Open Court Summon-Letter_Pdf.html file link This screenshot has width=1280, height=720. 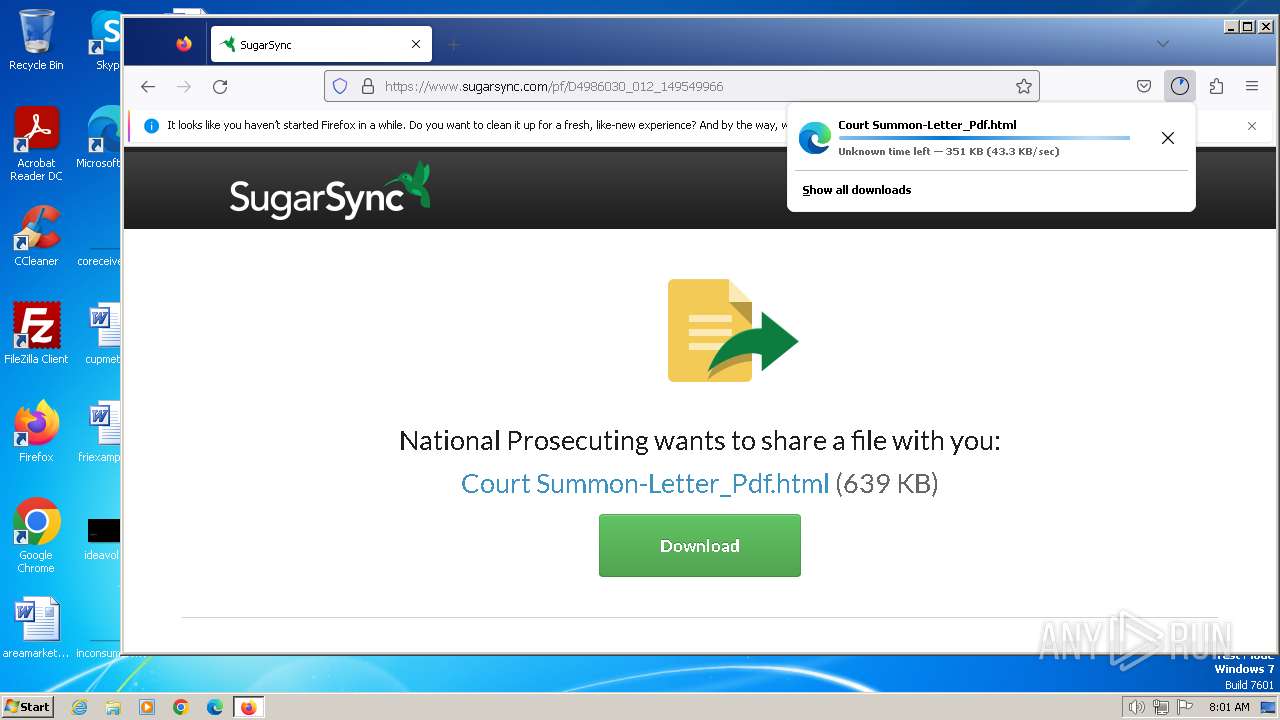pos(645,484)
